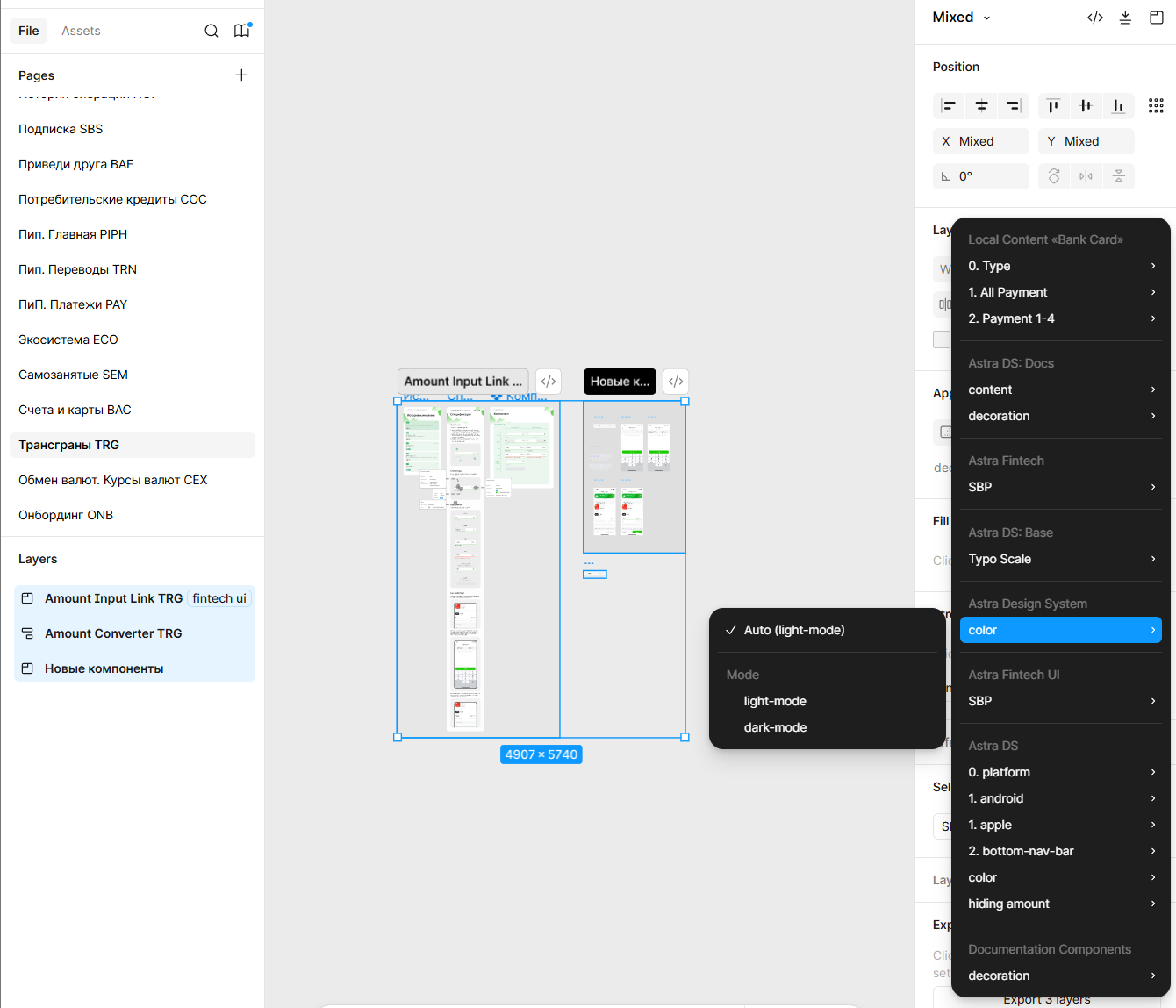The image size is (1176, 1008).
Task: Open the Обмен валют. Курсы валют CEX page
Action: point(133,480)
